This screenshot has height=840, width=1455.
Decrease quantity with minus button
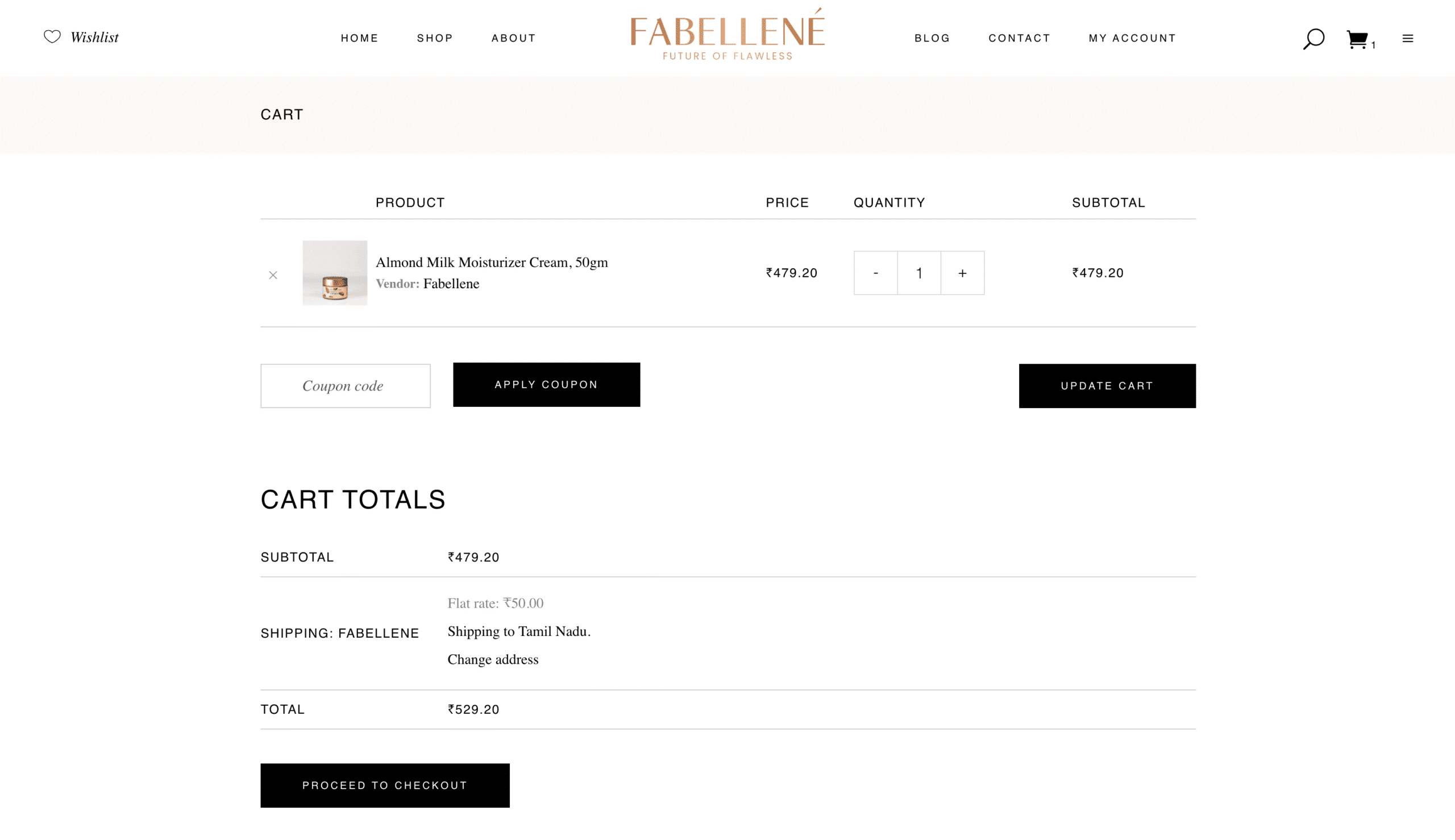pos(876,273)
